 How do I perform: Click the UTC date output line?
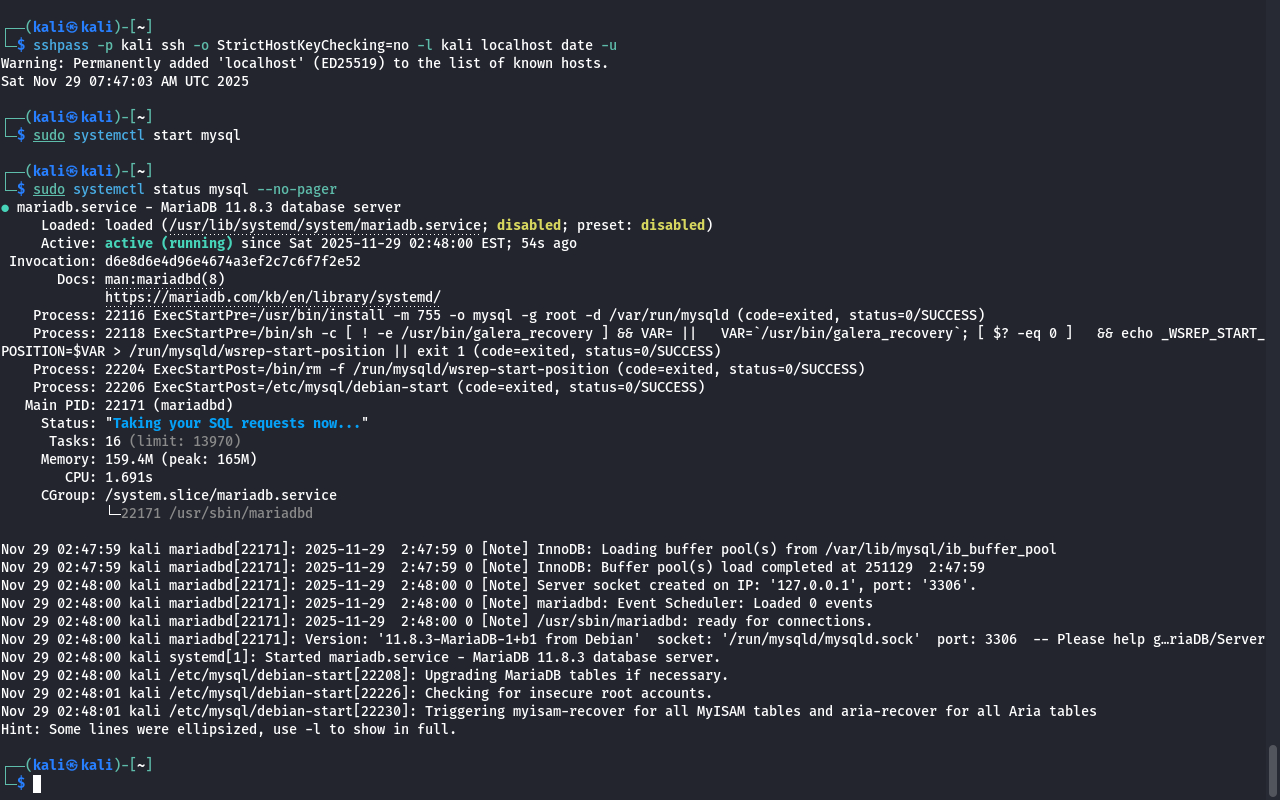124,82
